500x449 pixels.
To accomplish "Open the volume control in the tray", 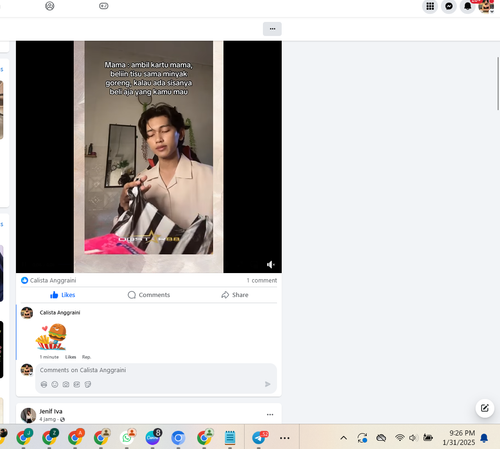I will (413, 438).
